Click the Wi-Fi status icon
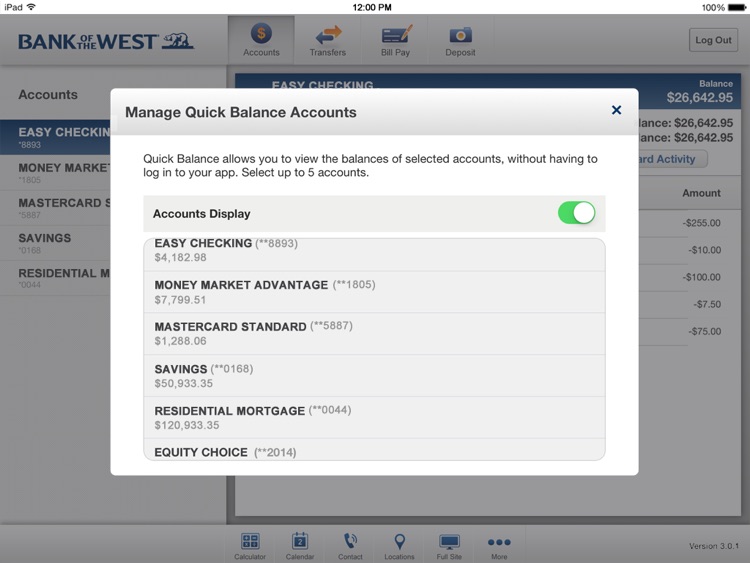 point(32,7)
